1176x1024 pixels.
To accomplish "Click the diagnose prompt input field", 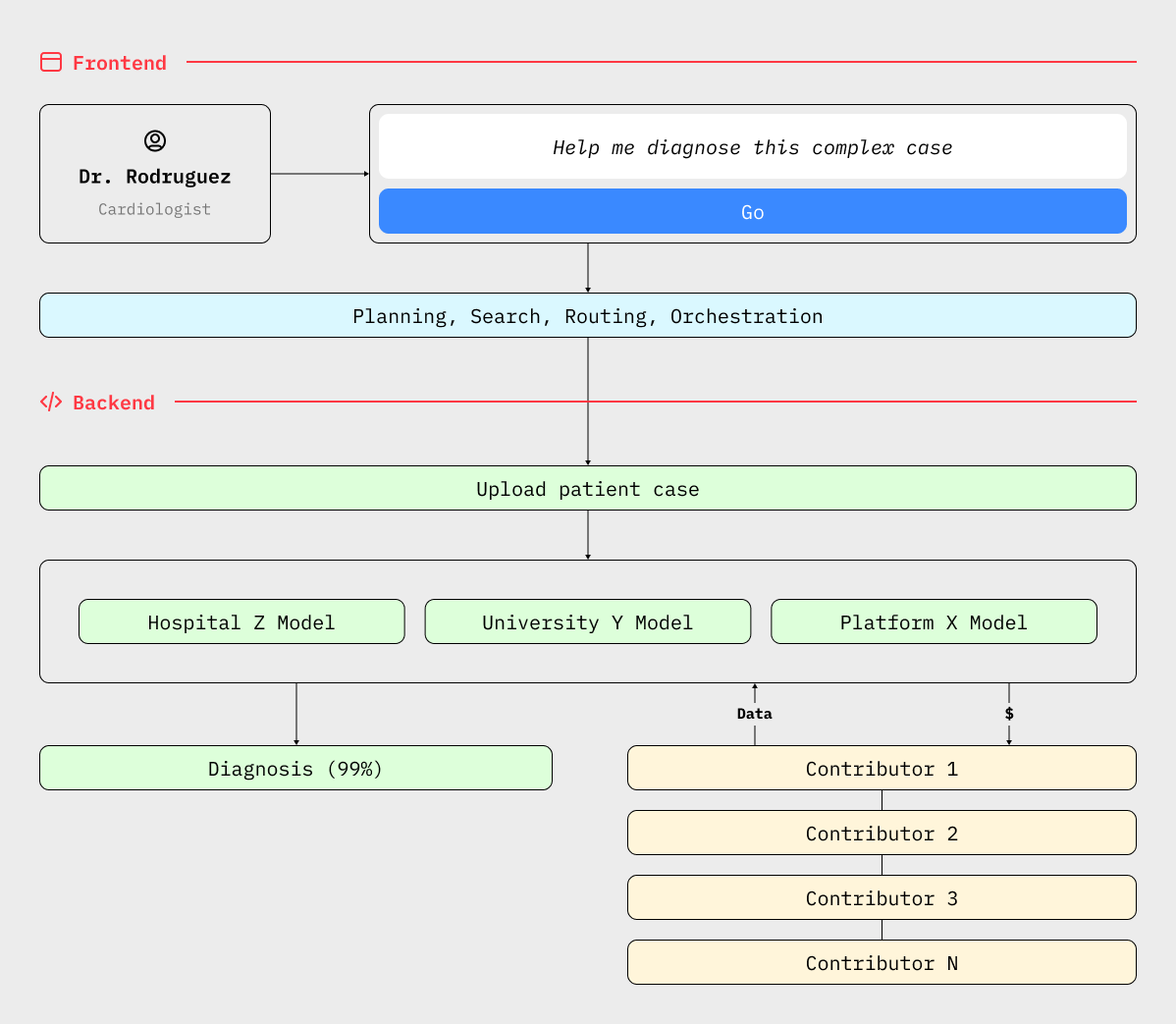I will [752, 147].
